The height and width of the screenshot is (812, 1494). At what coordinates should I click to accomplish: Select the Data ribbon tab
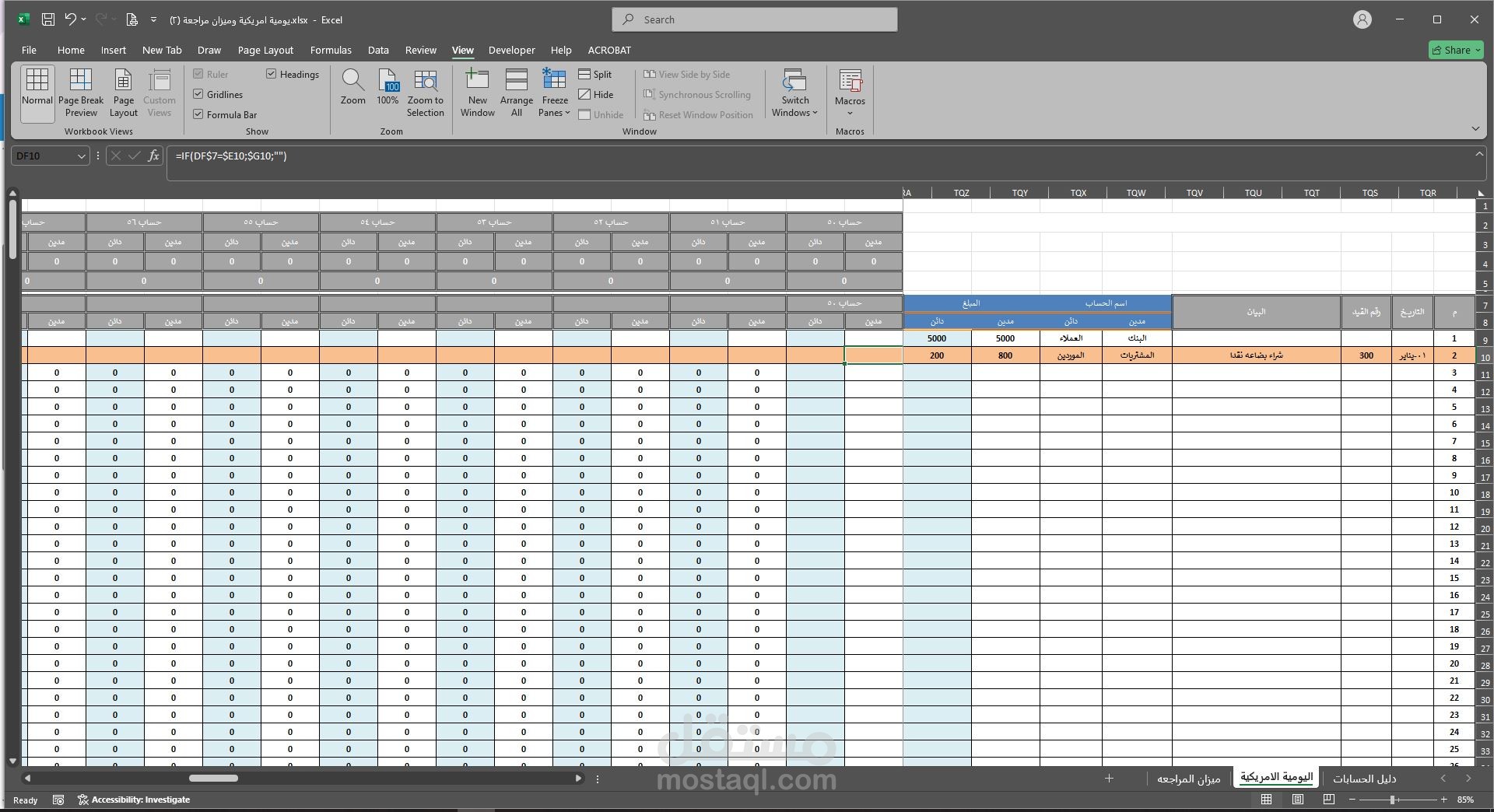tap(378, 50)
